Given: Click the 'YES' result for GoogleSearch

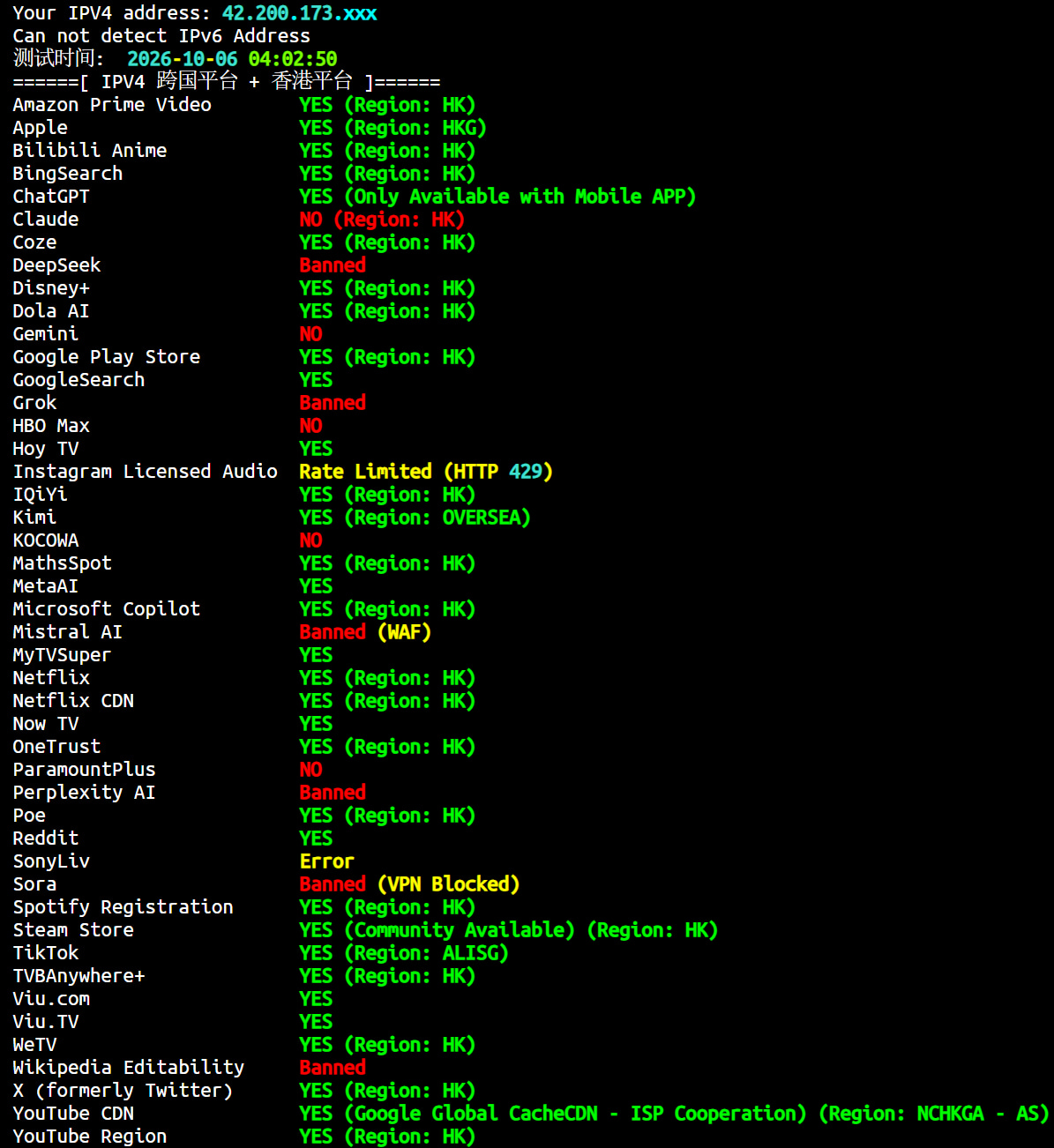Looking at the screenshot, I should tap(316, 380).
